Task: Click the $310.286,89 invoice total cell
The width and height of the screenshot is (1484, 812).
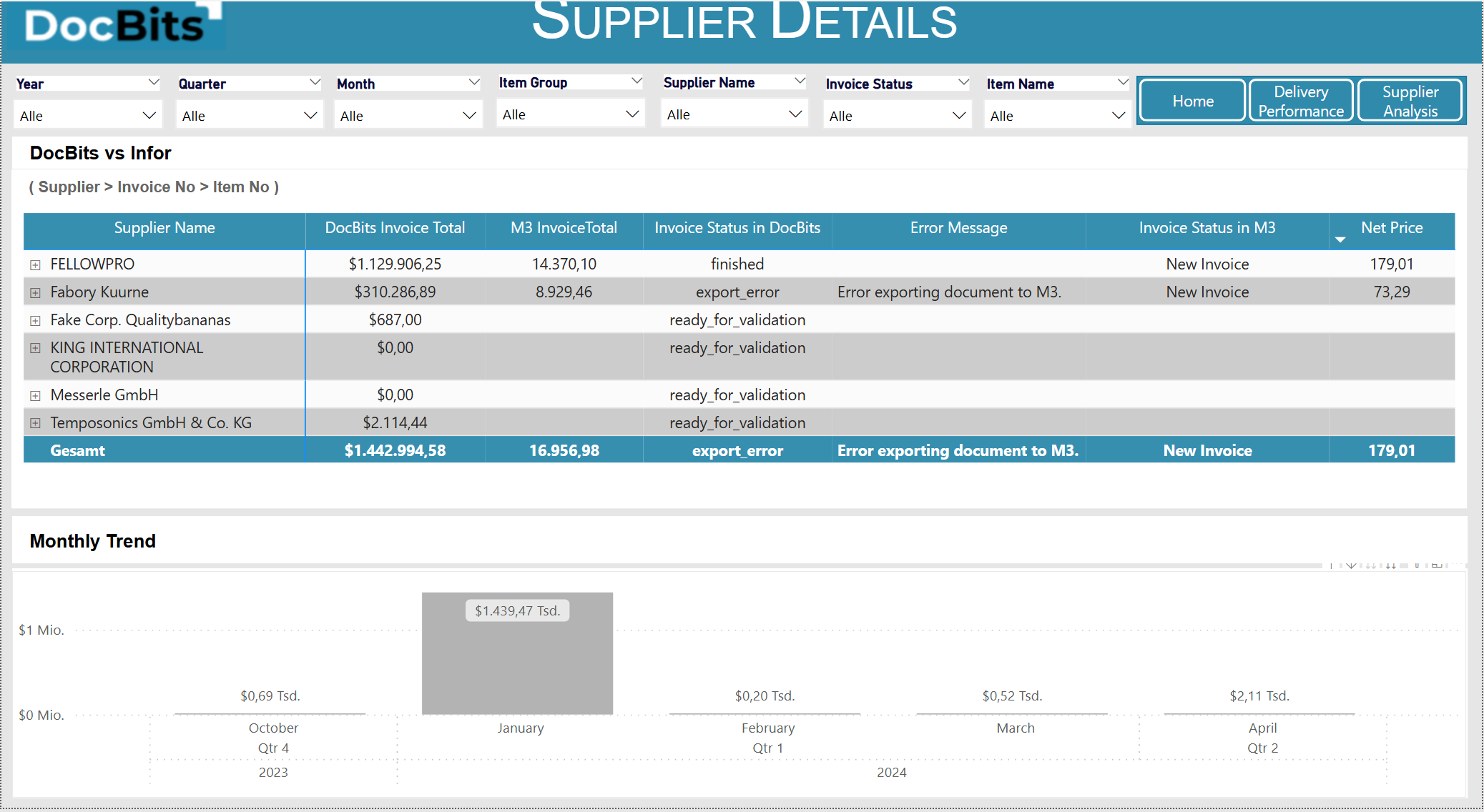Action: [x=395, y=292]
